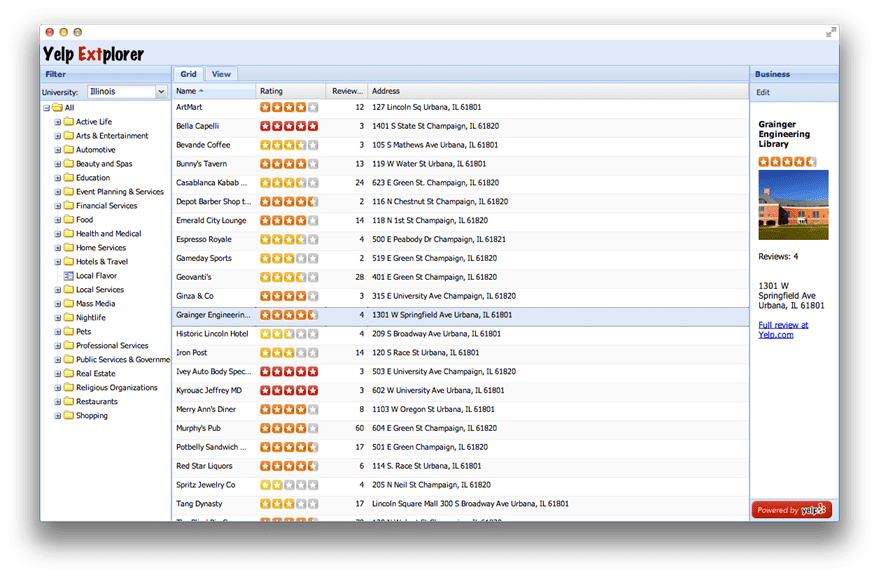Click the window fullscreen expand icon
Image resolution: width=879 pixels, height=577 pixels.
(830, 33)
